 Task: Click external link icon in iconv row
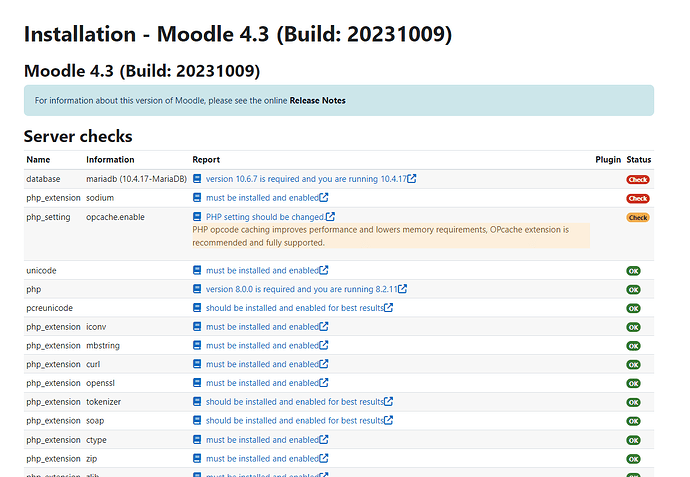pyautogui.click(x=323, y=326)
